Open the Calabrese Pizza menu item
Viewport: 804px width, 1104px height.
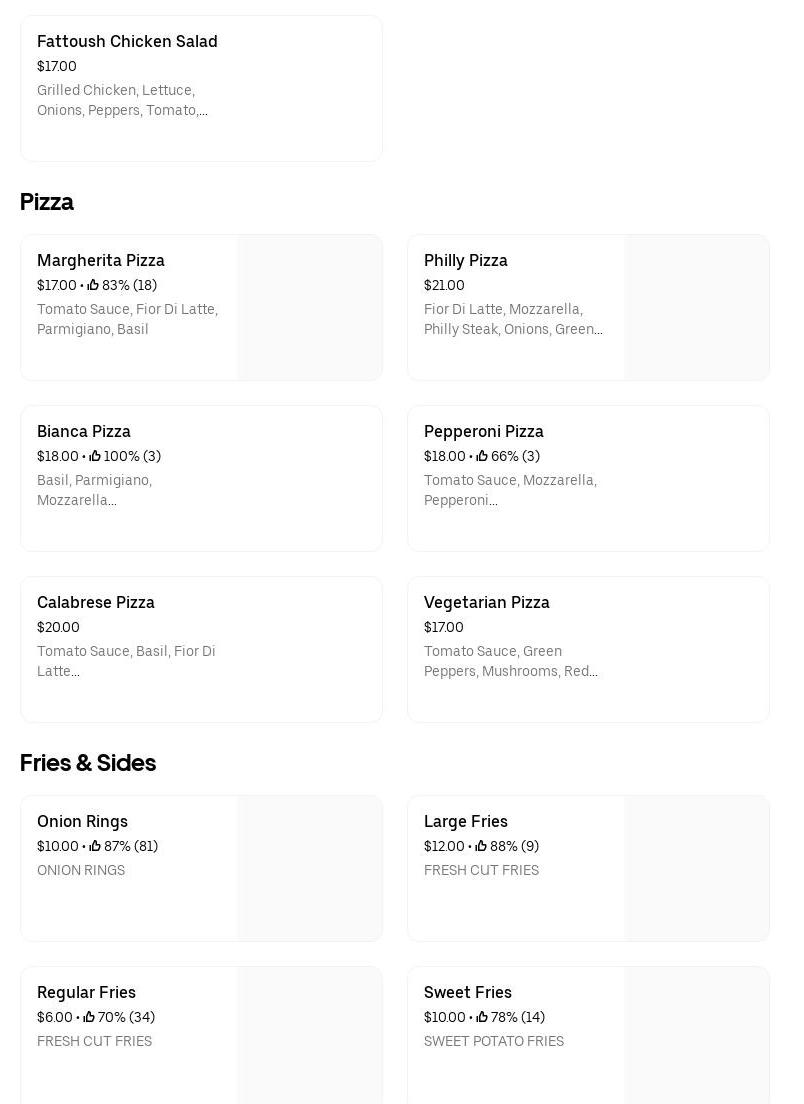pyautogui.click(x=96, y=602)
